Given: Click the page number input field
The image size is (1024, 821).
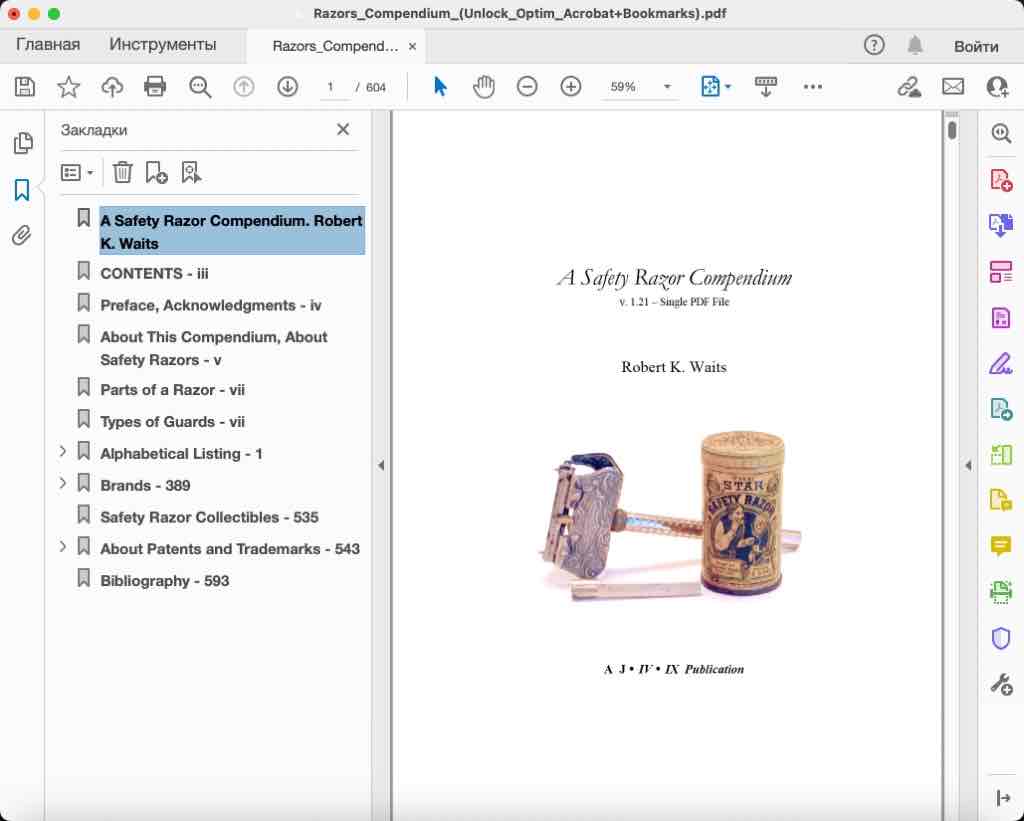Looking at the screenshot, I should (331, 87).
